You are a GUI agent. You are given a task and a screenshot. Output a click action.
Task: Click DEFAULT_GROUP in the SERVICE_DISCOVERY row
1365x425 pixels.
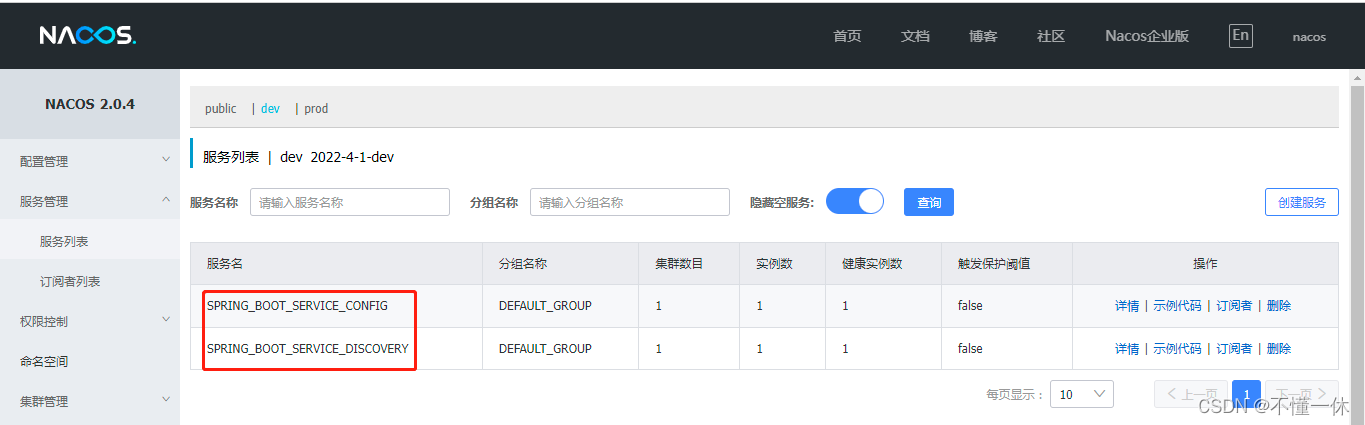545,349
